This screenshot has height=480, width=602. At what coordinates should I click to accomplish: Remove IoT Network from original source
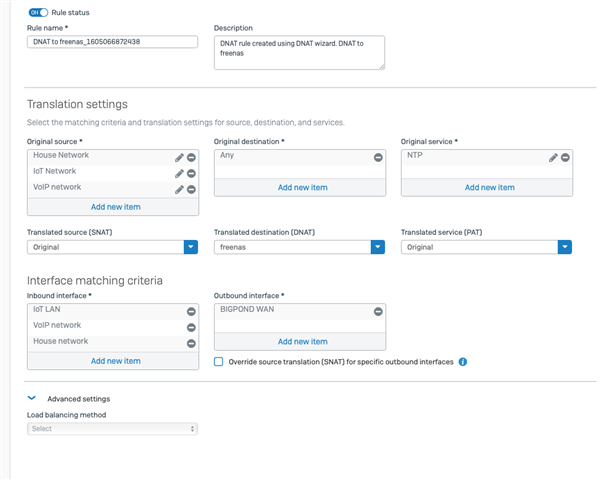(x=191, y=174)
